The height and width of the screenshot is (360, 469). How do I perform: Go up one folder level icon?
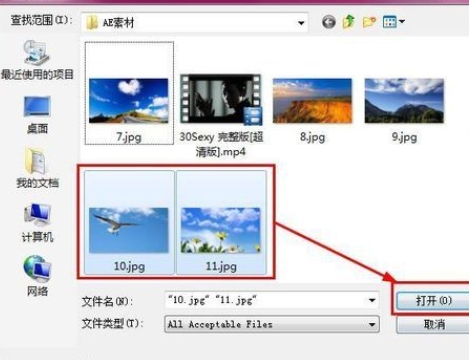click(x=349, y=22)
